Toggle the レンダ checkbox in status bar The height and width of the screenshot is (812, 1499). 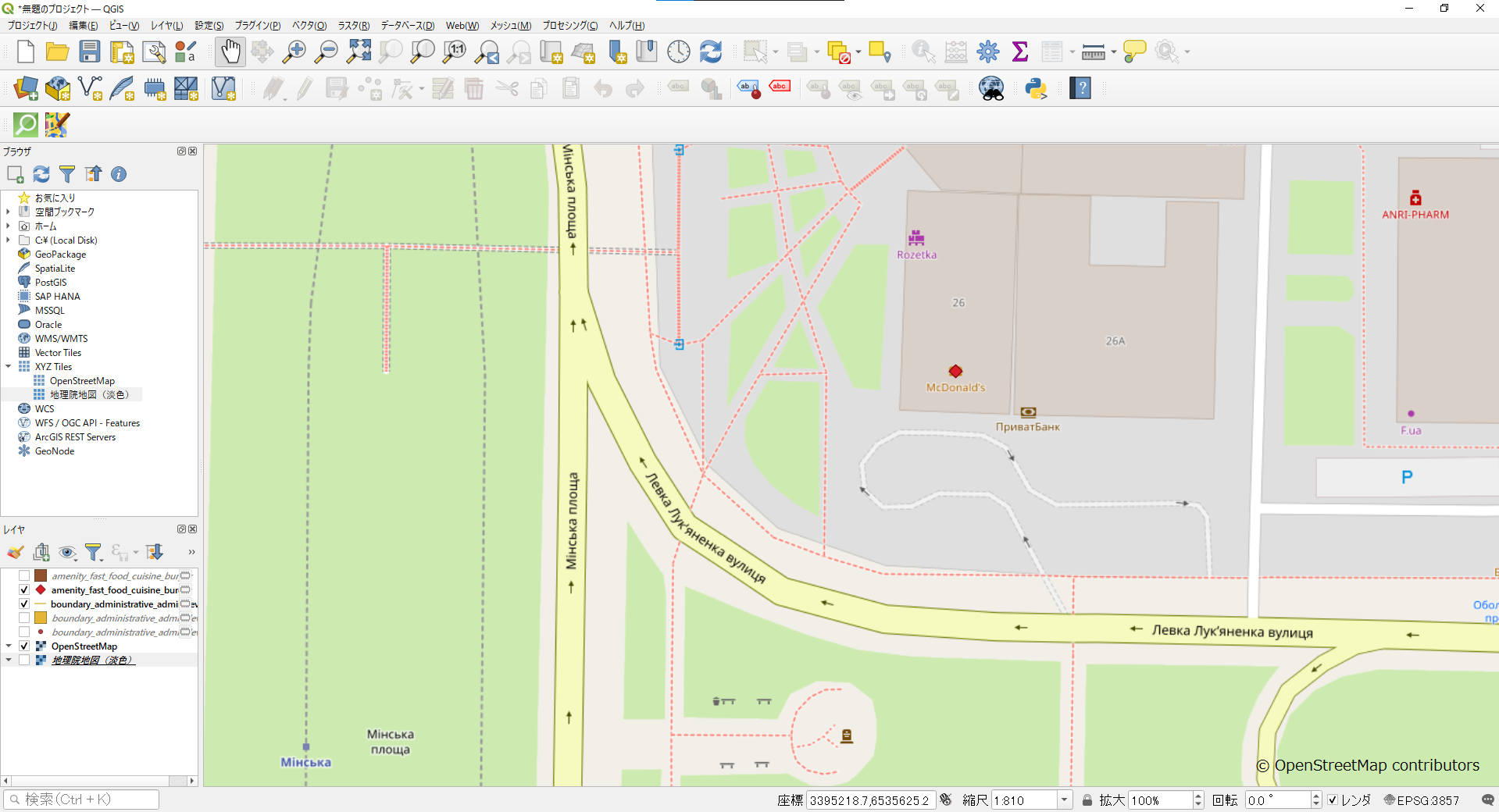click(1333, 800)
